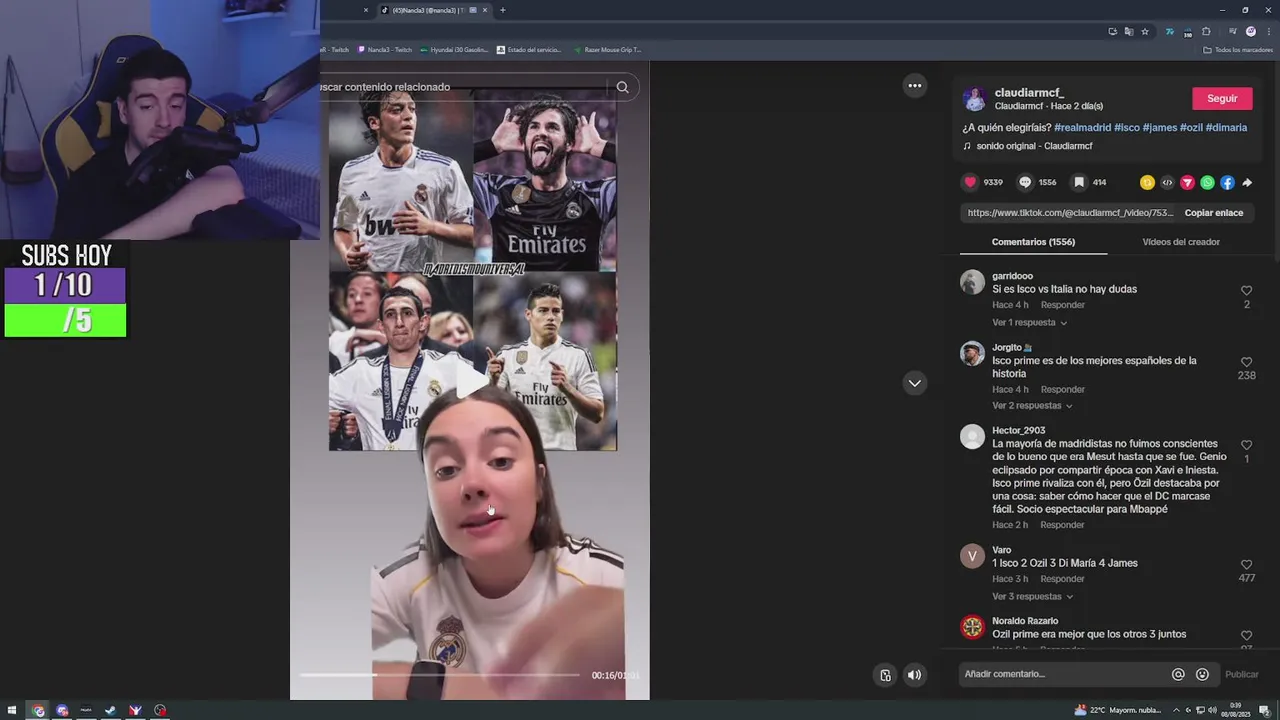The height and width of the screenshot is (720, 1280).
Task: Open more share options arrow
Action: pyautogui.click(x=1247, y=182)
